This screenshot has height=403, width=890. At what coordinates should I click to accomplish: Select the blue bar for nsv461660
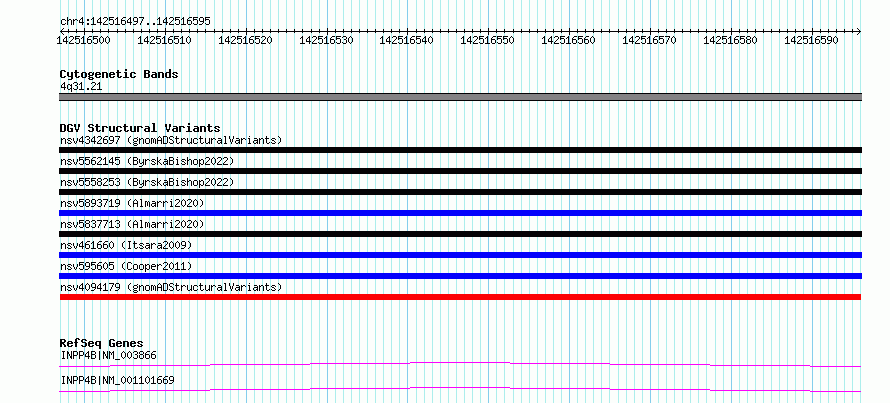(x=461, y=255)
